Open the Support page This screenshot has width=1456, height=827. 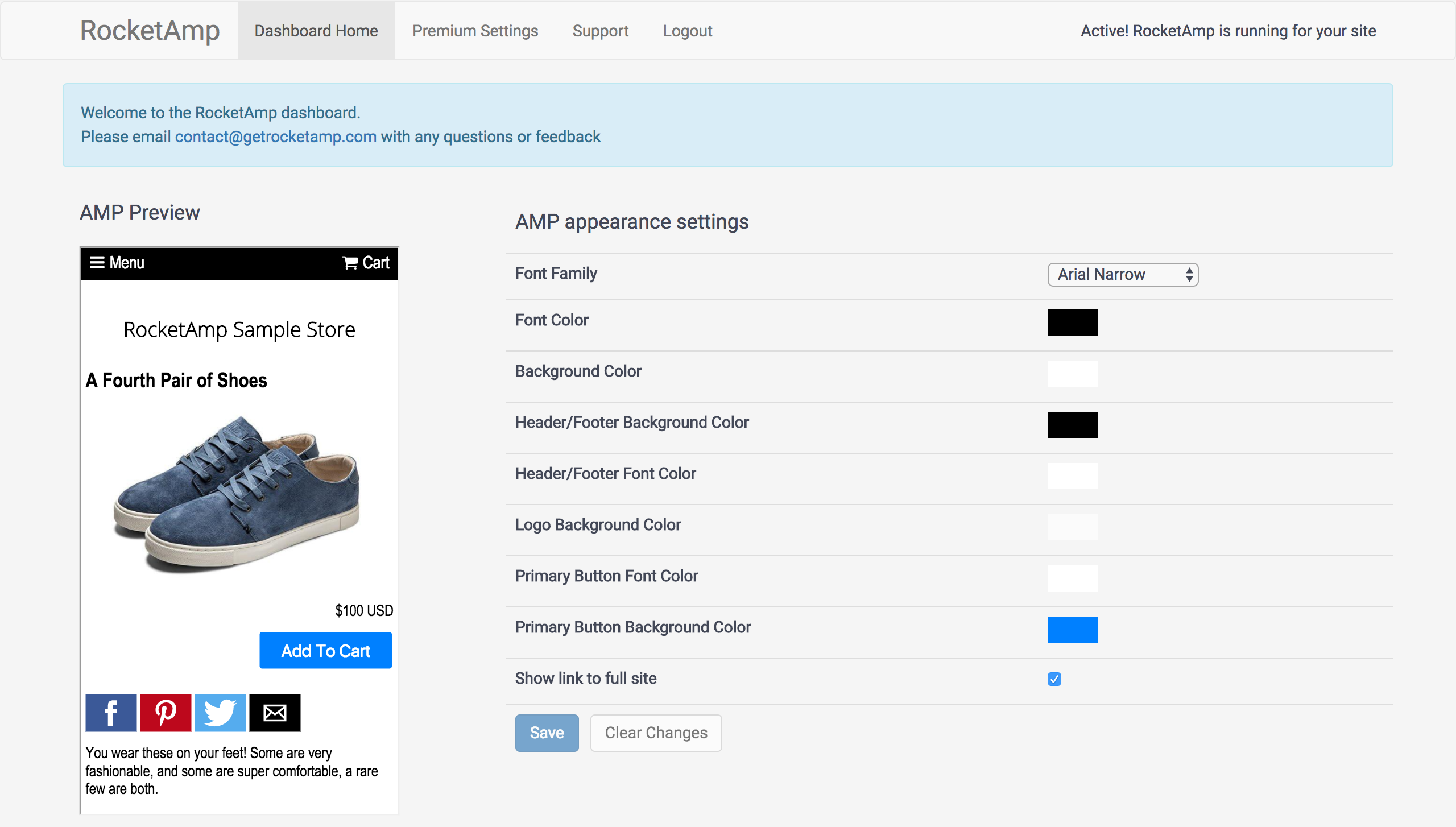click(x=600, y=31)
